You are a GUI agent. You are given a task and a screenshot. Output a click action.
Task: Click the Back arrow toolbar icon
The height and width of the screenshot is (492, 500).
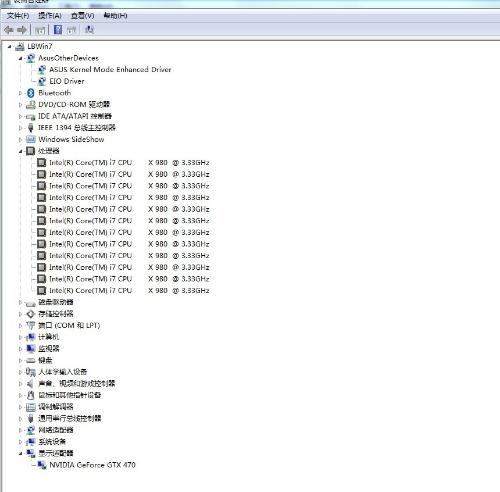[x=9, y=30]
